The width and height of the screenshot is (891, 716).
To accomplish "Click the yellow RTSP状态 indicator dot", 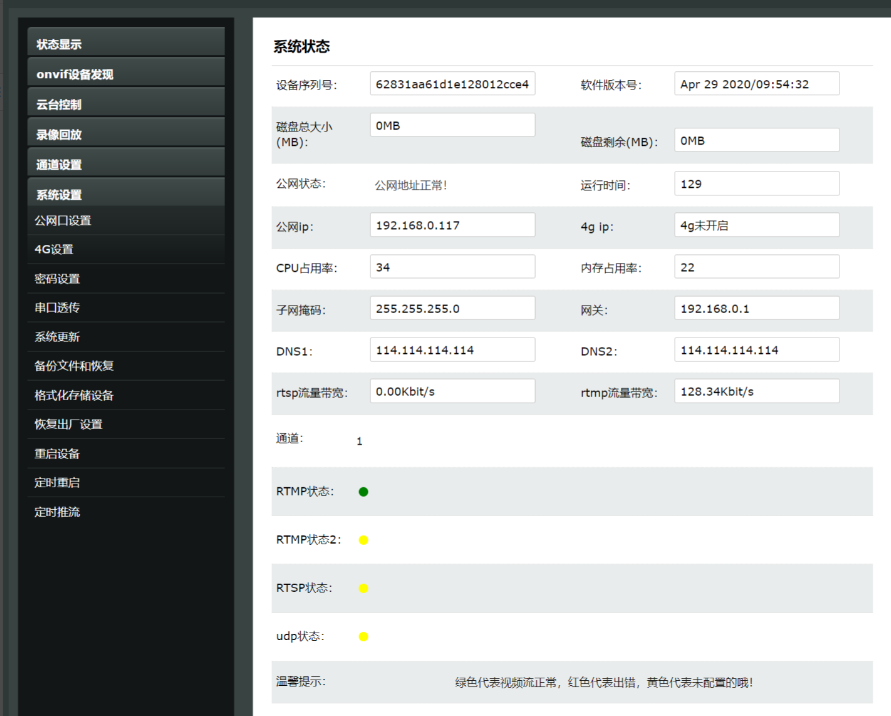I will (x=364, y=588).
